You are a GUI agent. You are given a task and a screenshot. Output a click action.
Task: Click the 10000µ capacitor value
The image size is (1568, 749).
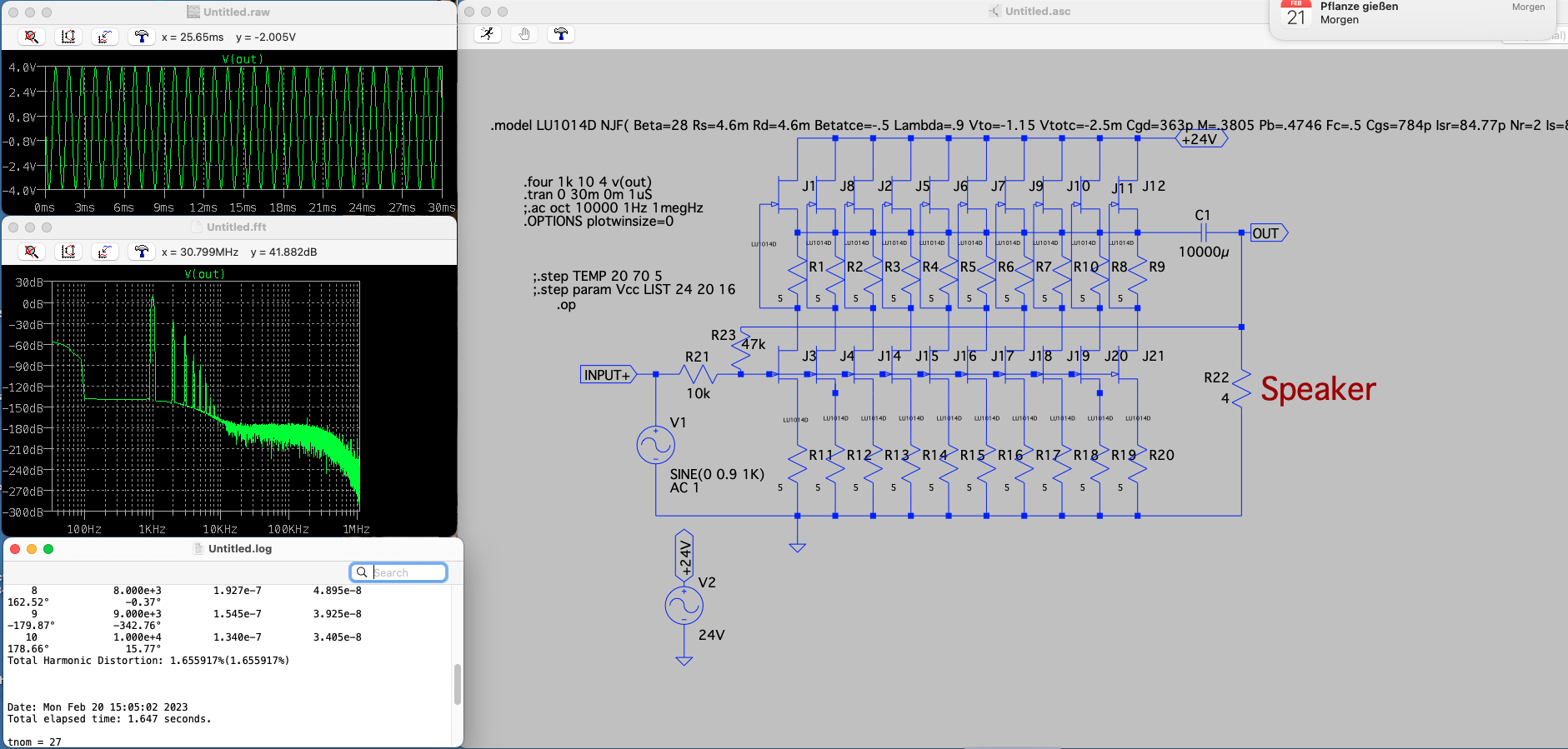(x=1204, y=252)
